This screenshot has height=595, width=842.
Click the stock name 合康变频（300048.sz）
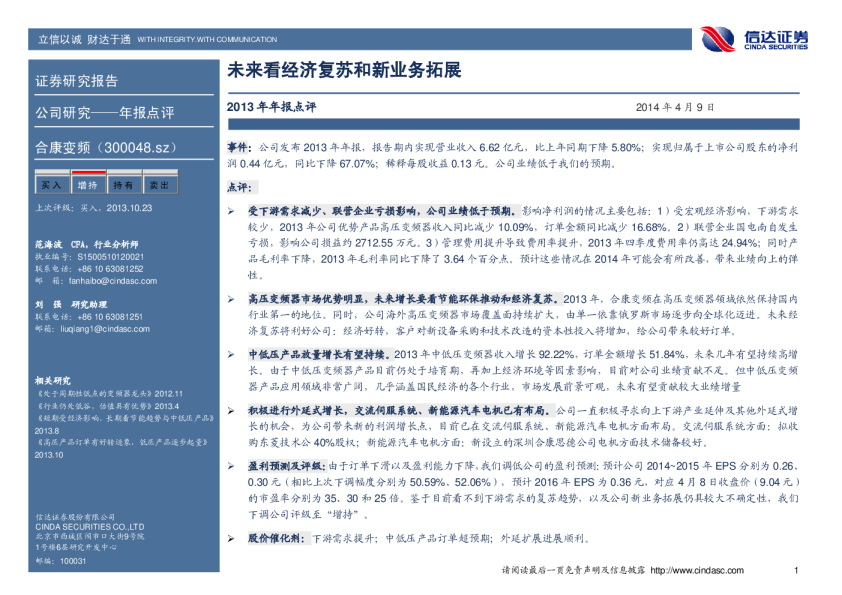click(x=106, y=147)
